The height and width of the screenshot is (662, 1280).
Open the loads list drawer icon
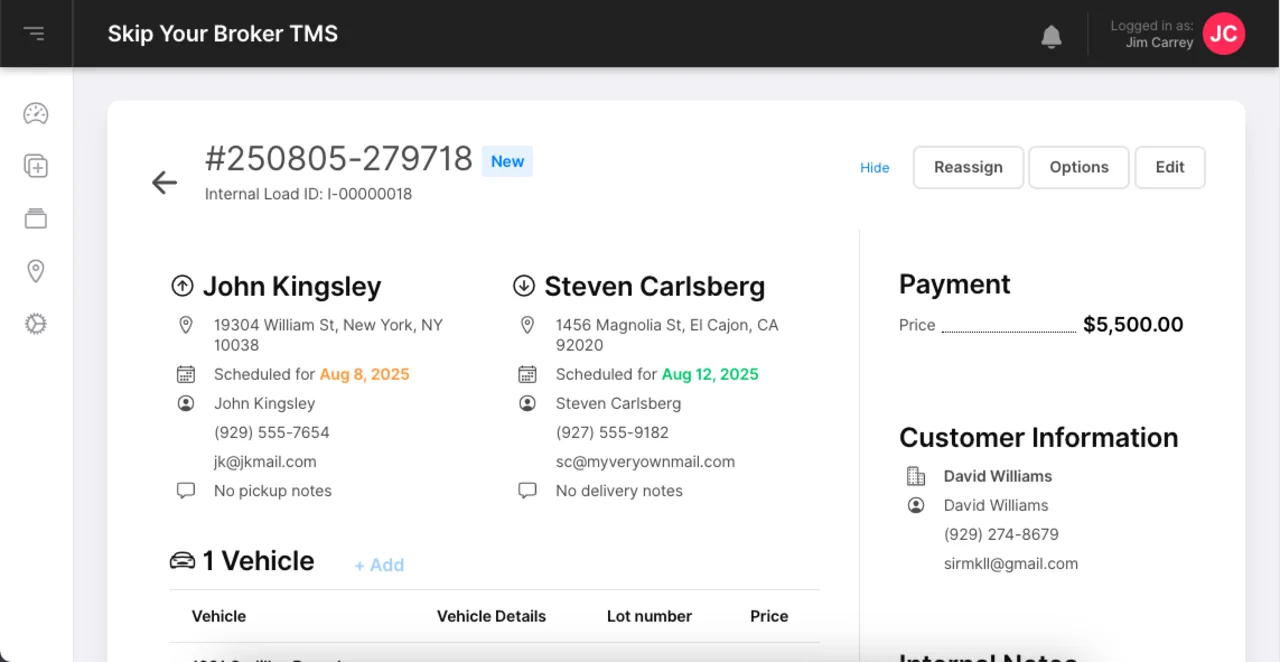(36, 219)
